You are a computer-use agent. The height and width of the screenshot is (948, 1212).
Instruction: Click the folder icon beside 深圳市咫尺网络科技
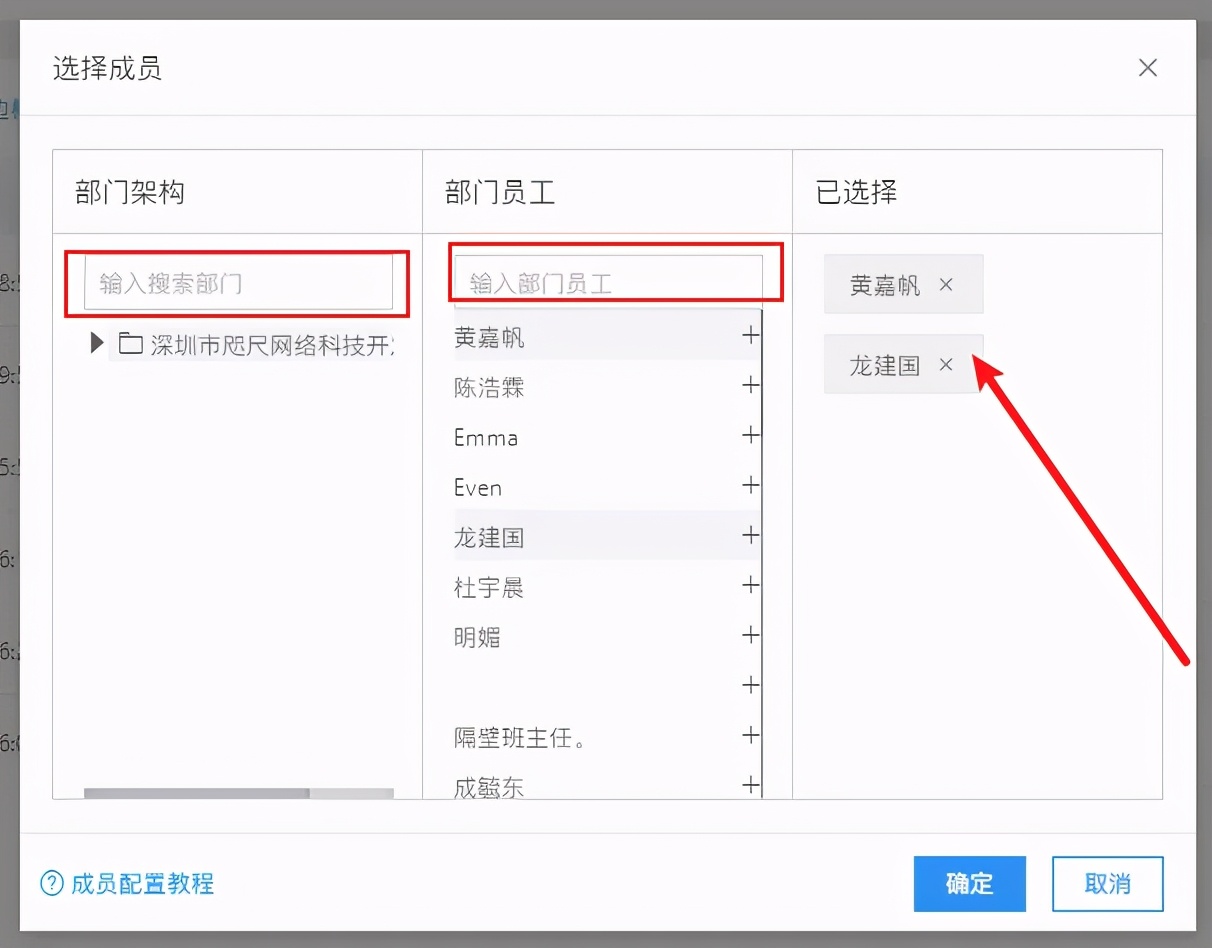click(130, 342)
